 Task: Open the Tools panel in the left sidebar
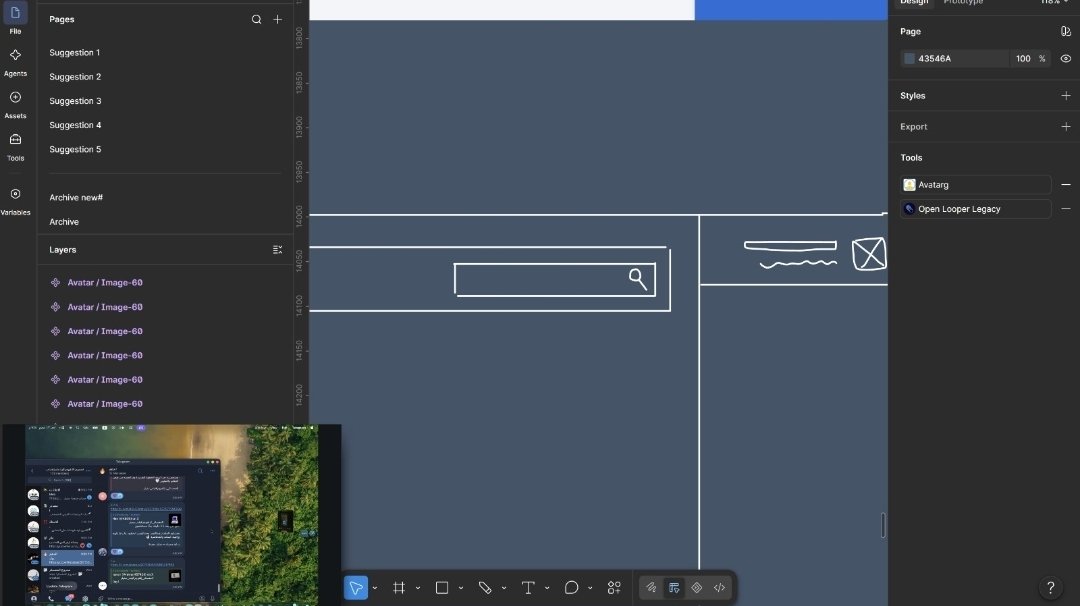15,147
